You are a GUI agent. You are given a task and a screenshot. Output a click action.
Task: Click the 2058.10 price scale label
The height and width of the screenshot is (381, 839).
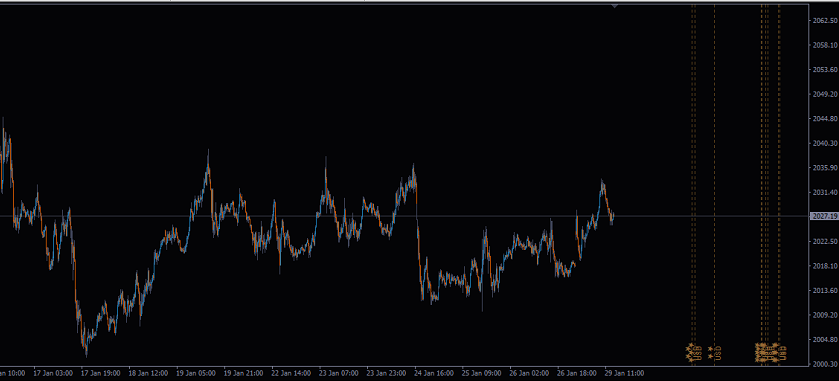[x=825, y=45]
